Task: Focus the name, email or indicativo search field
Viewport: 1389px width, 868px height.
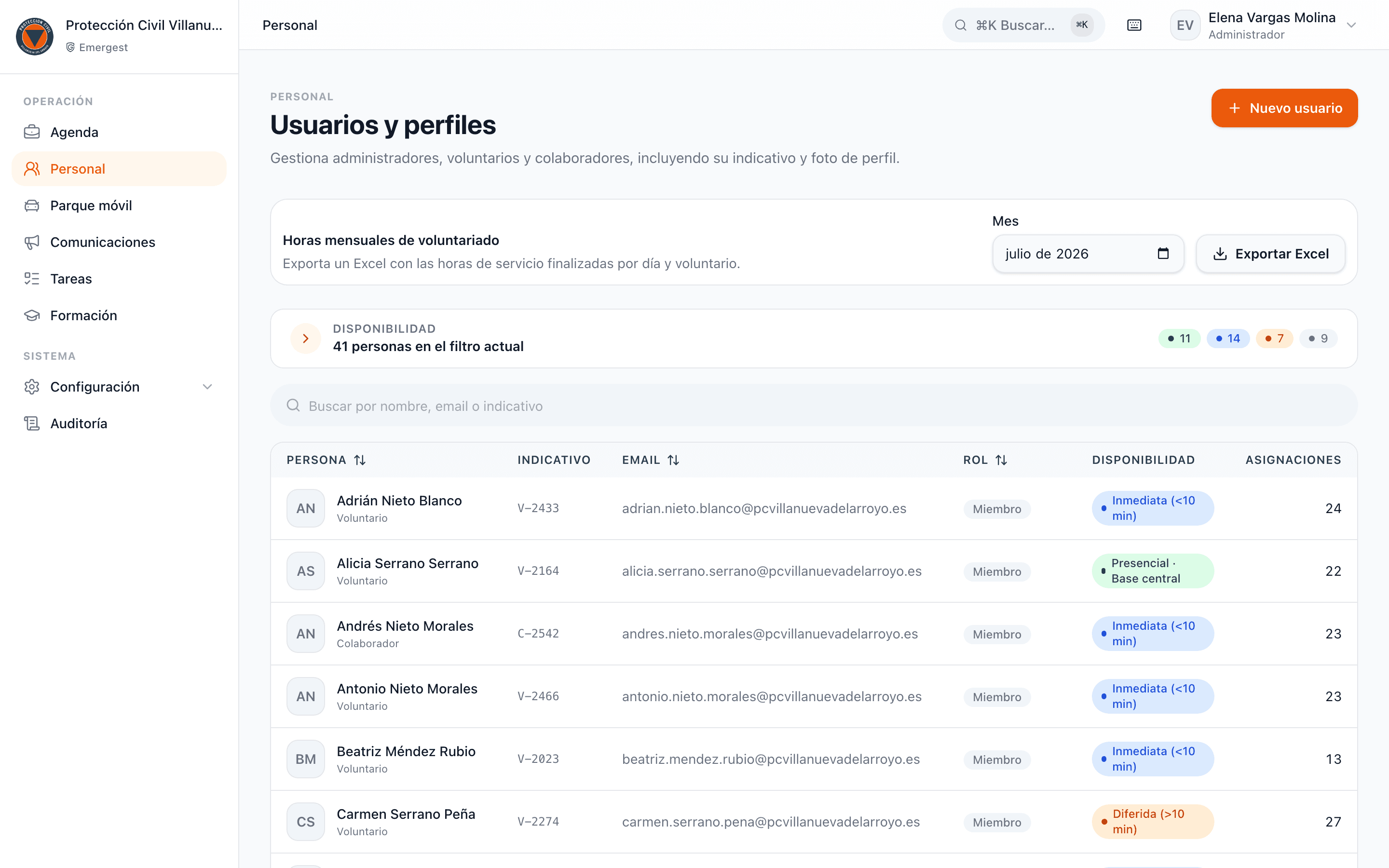Action: tap(814, 406)
